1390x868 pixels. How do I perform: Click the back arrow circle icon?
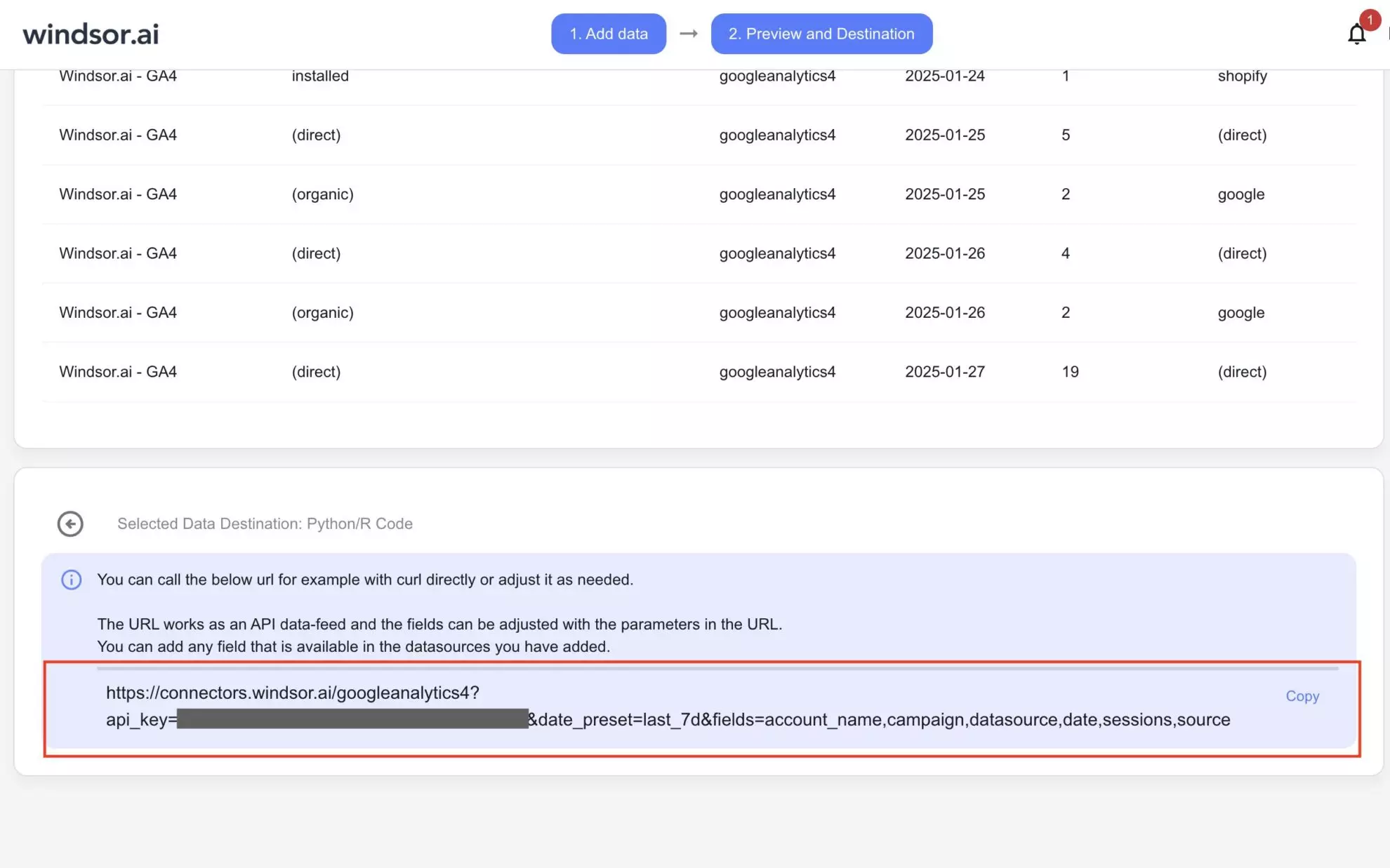pos(70,523)
